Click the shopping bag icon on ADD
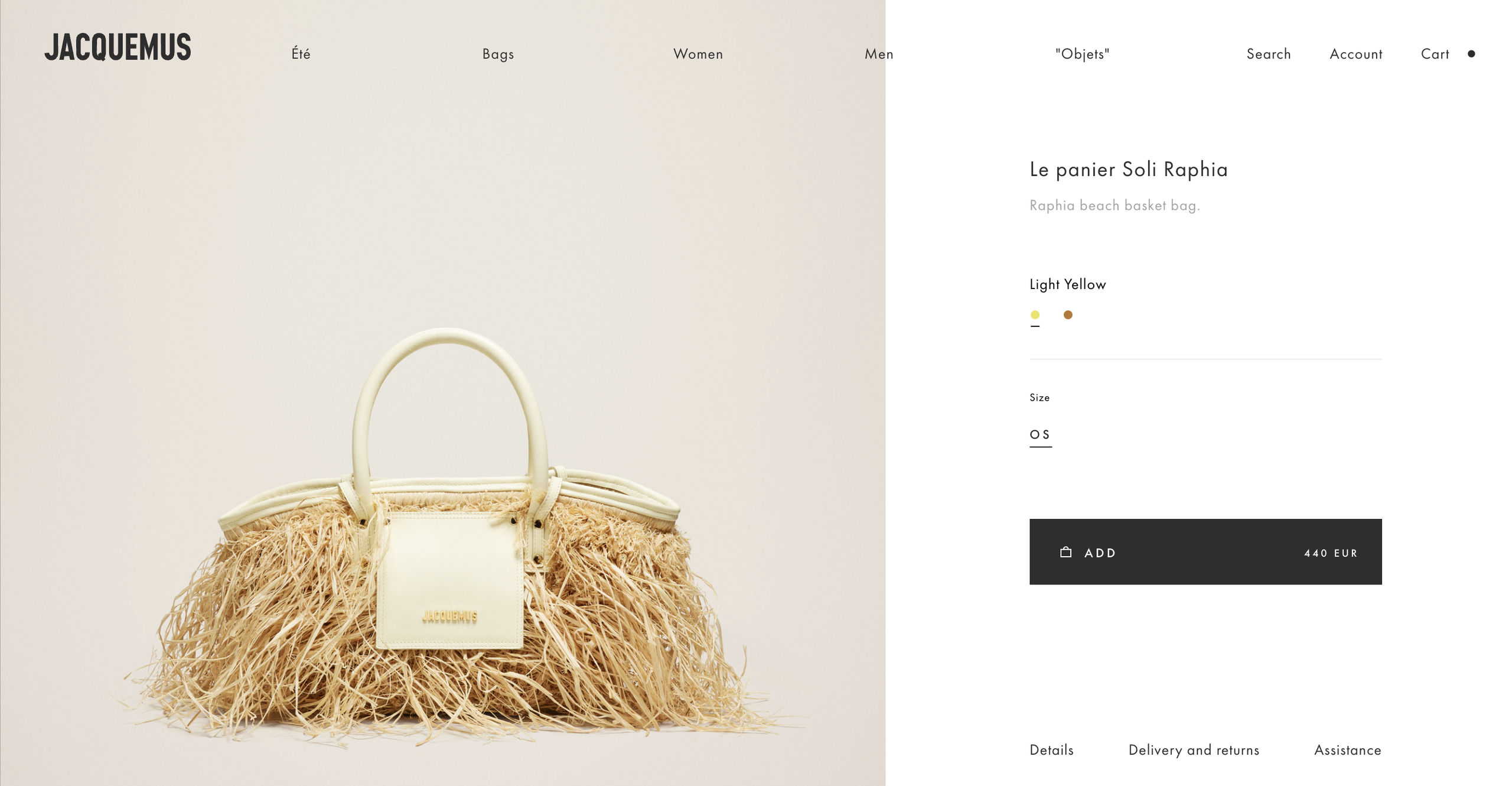The width and height of the screenshot is (1512, 786). [x=1065, y=552]
